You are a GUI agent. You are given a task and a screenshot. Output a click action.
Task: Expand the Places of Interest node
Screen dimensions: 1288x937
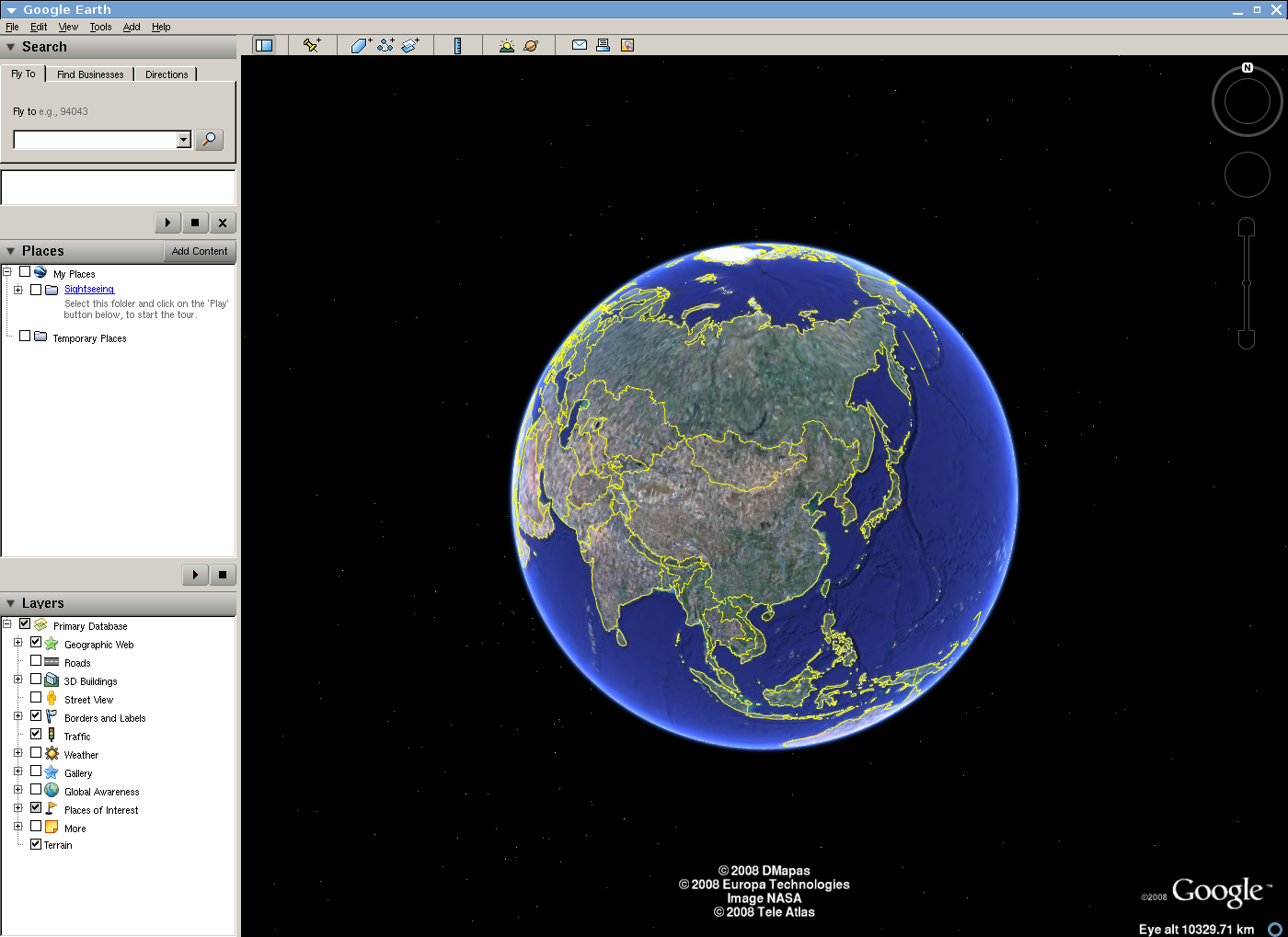click(17, 808)
